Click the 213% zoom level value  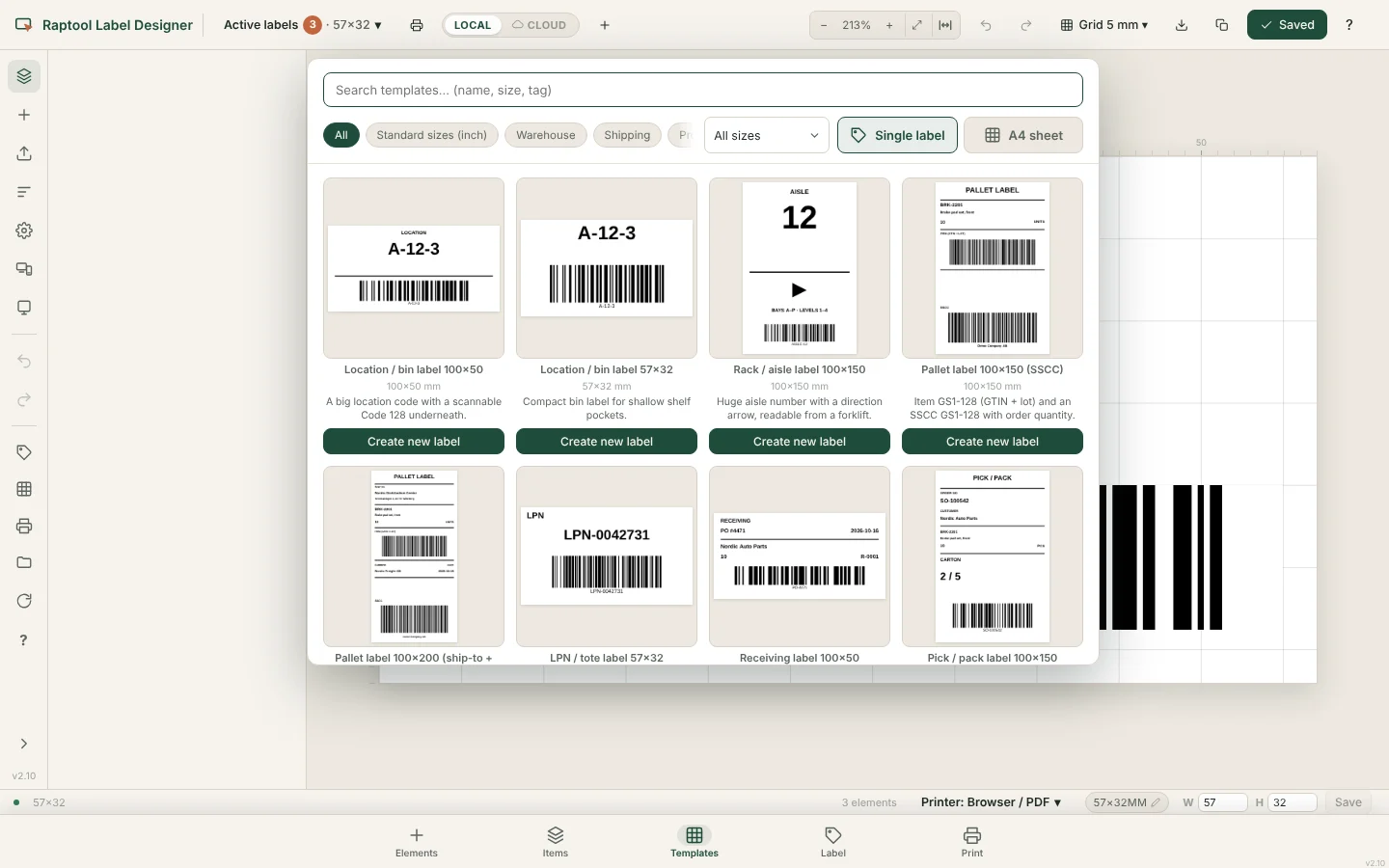[857, 25]
